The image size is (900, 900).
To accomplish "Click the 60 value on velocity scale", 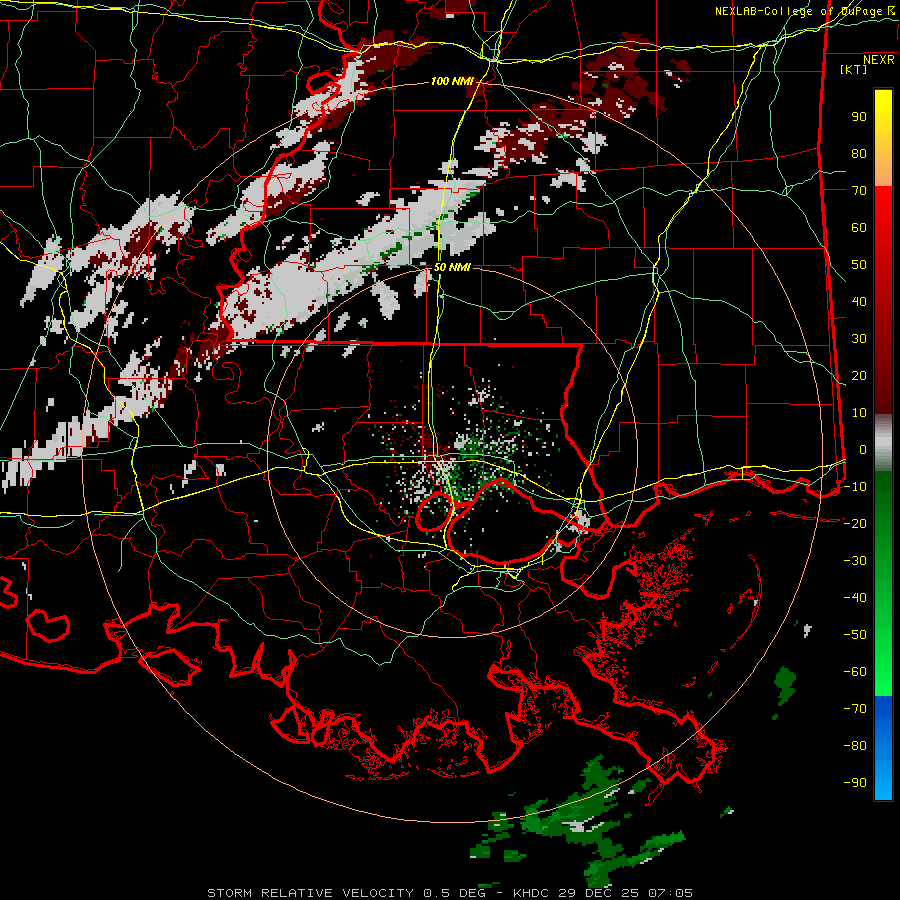I will point(859,228).
